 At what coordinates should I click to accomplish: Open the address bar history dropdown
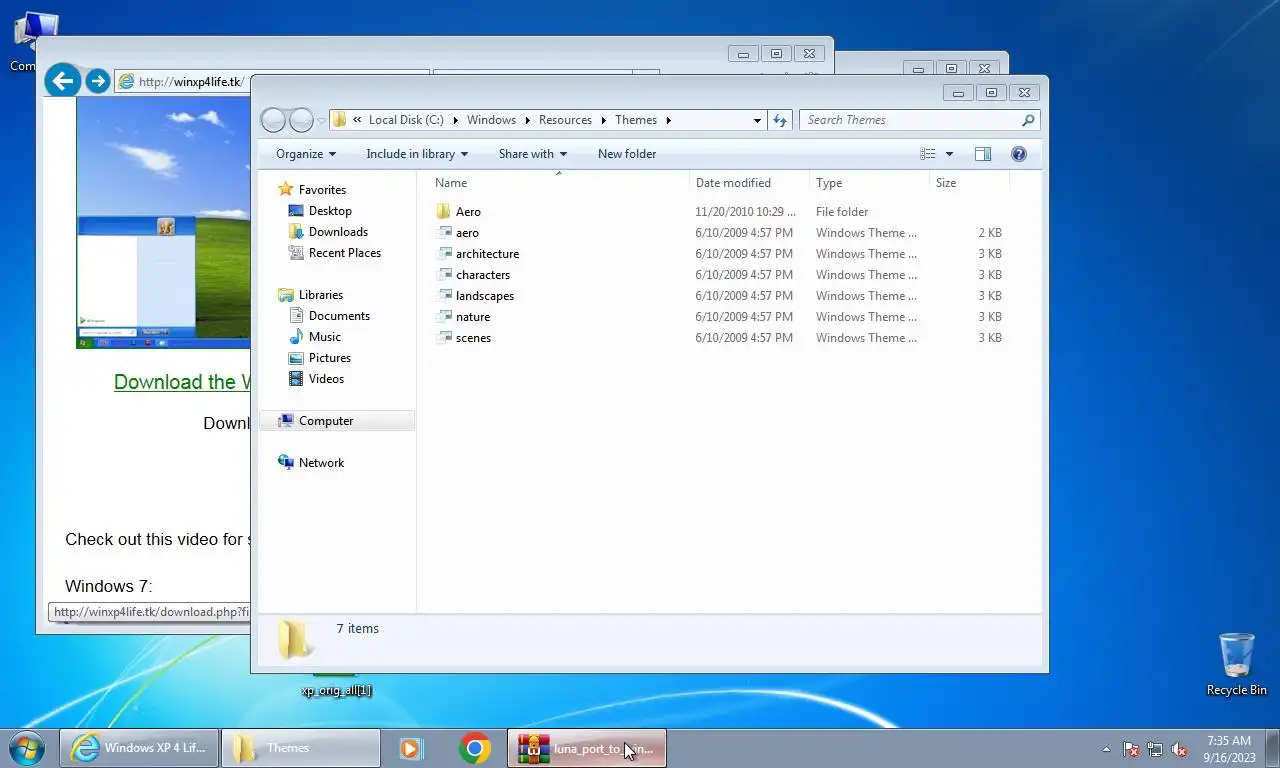pos(757,120)
